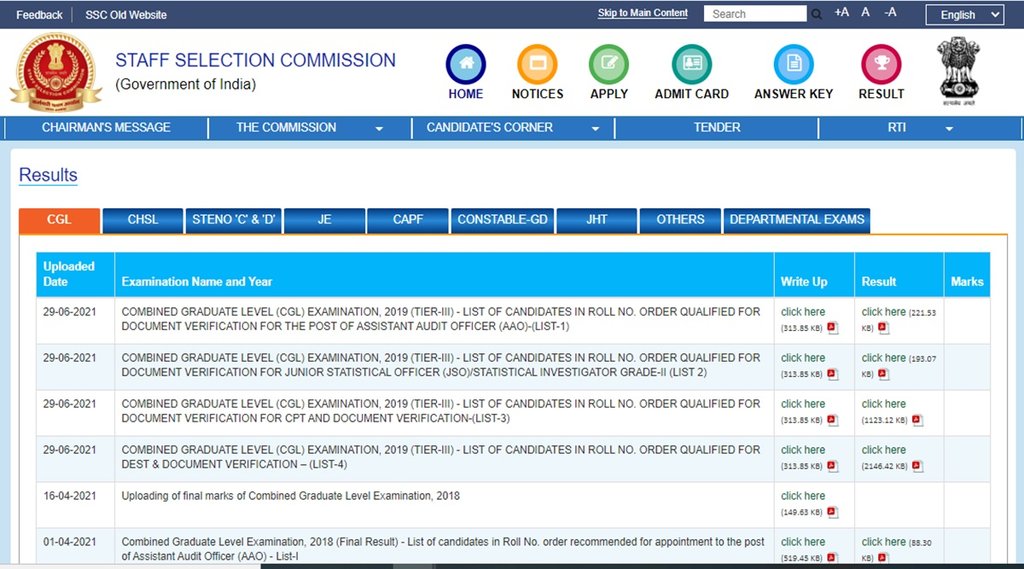Open PDF icon for AAO List-1 write up

point(832,327)
